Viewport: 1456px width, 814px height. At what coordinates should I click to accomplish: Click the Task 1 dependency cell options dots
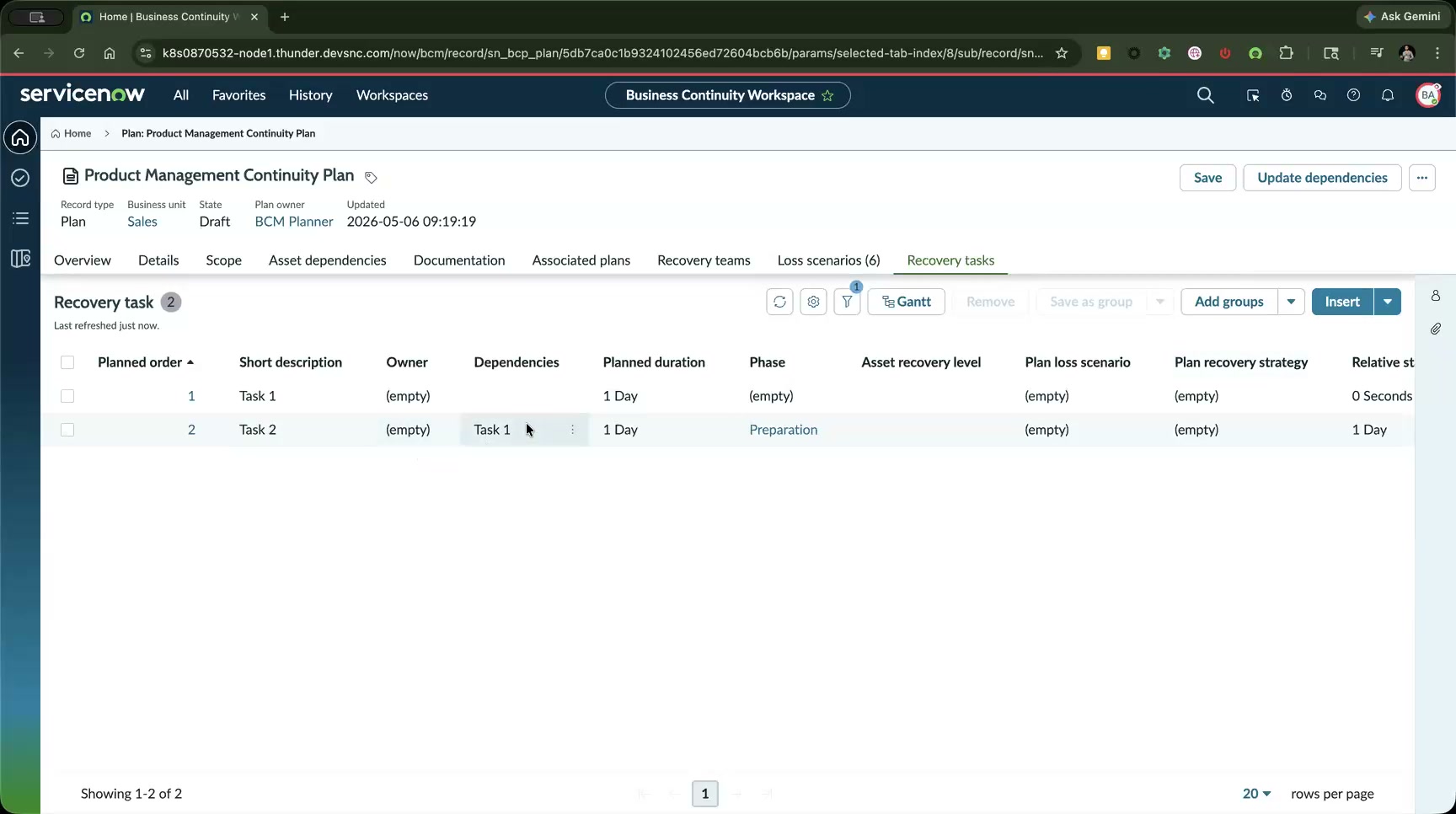573,430
